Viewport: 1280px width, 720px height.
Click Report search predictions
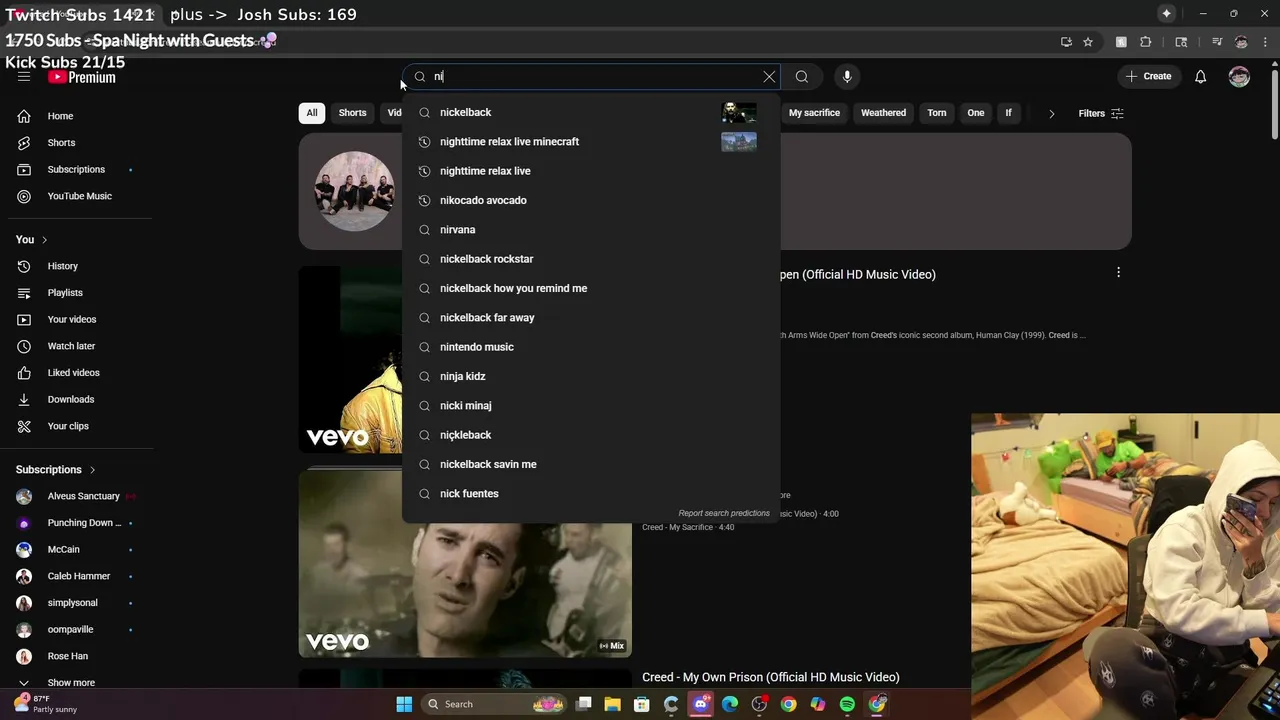(724, 513)
